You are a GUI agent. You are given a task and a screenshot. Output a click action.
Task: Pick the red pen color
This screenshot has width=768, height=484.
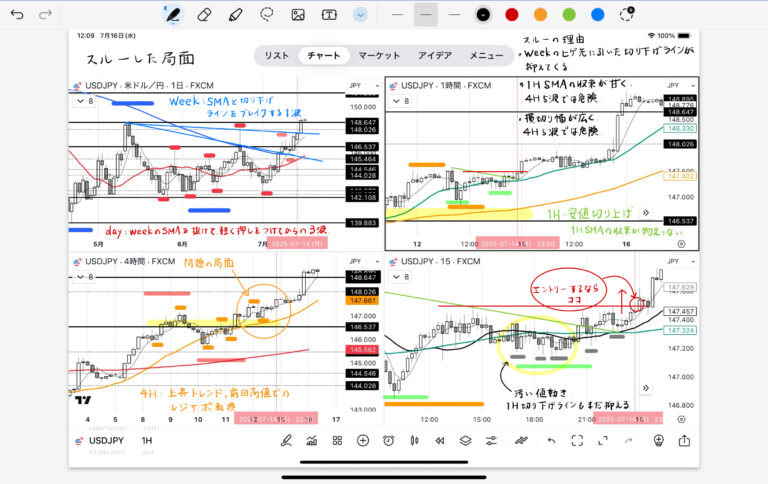tap(512, 15)
